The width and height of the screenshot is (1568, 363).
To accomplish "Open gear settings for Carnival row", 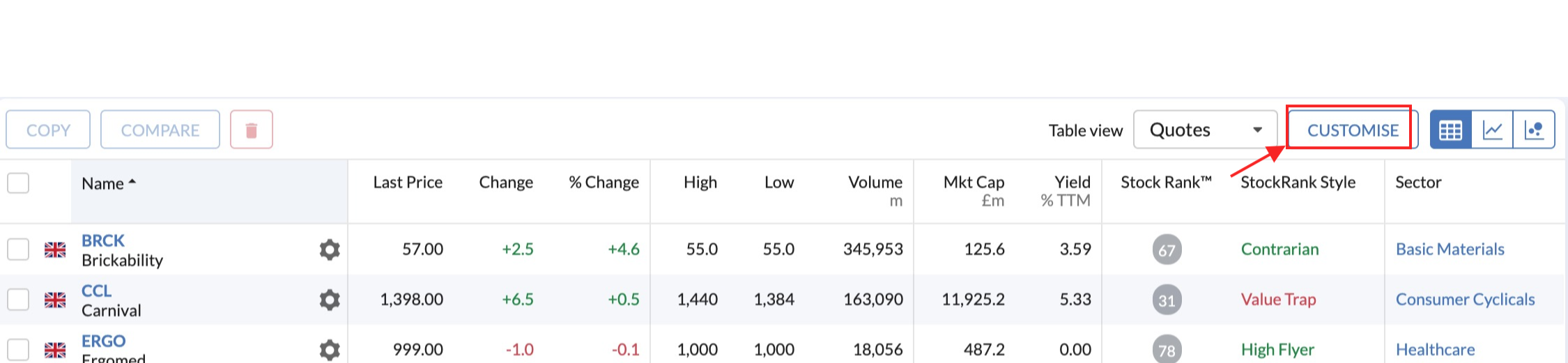I will point(330,300).
